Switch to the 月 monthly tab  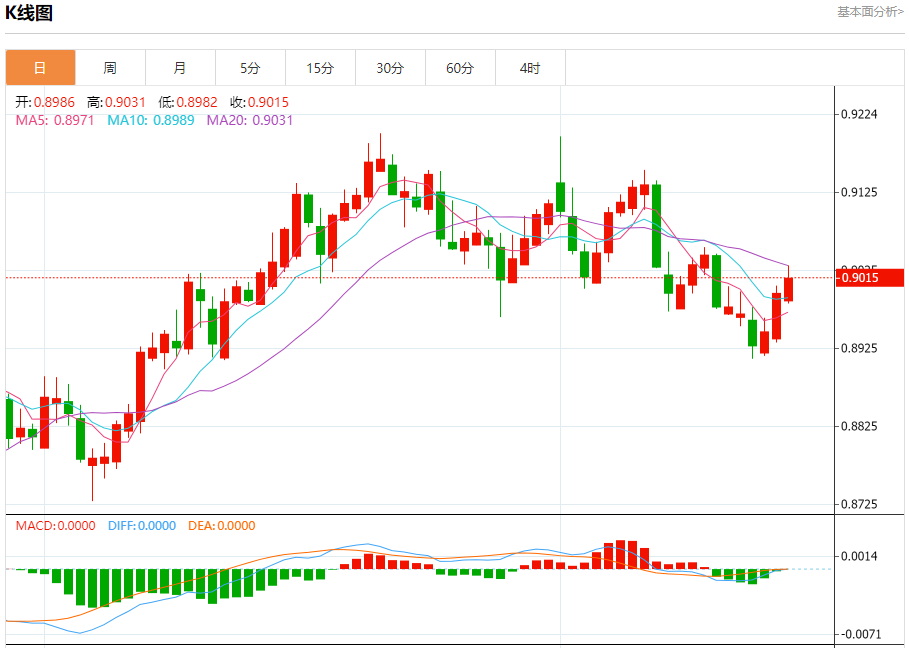click(180, 68)
